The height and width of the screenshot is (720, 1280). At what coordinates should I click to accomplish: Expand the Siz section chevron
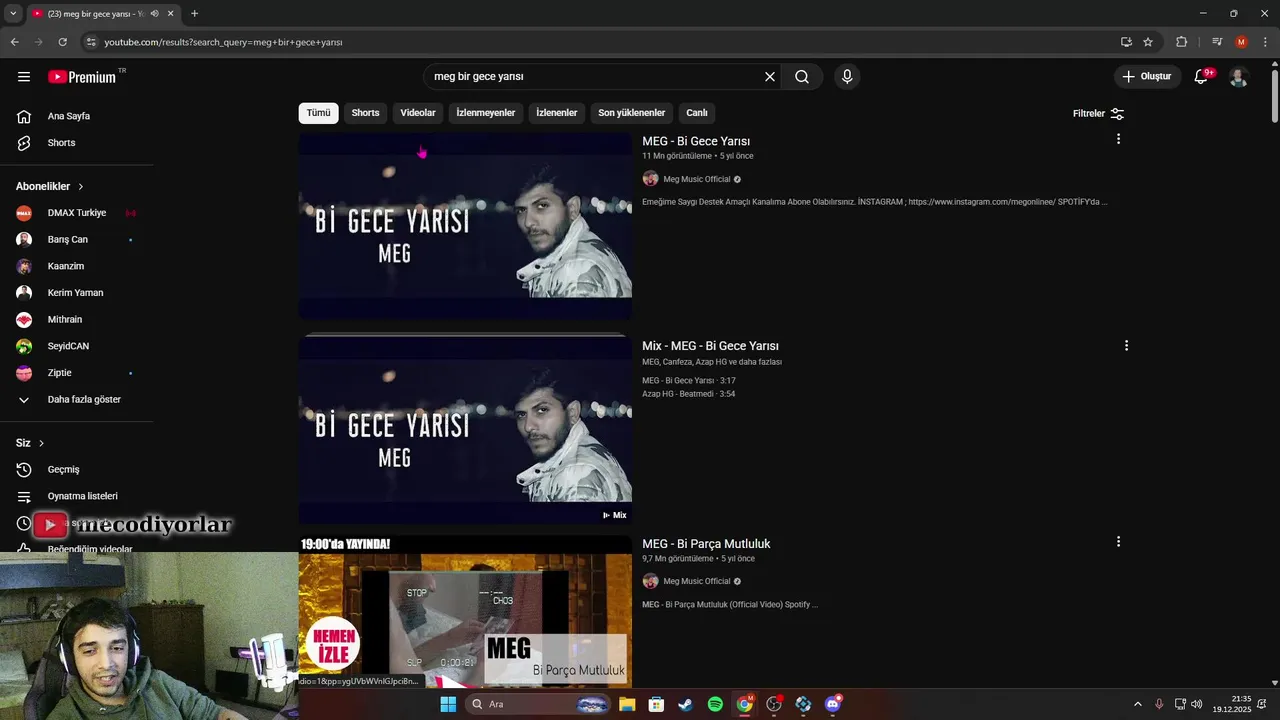point(41,443)
